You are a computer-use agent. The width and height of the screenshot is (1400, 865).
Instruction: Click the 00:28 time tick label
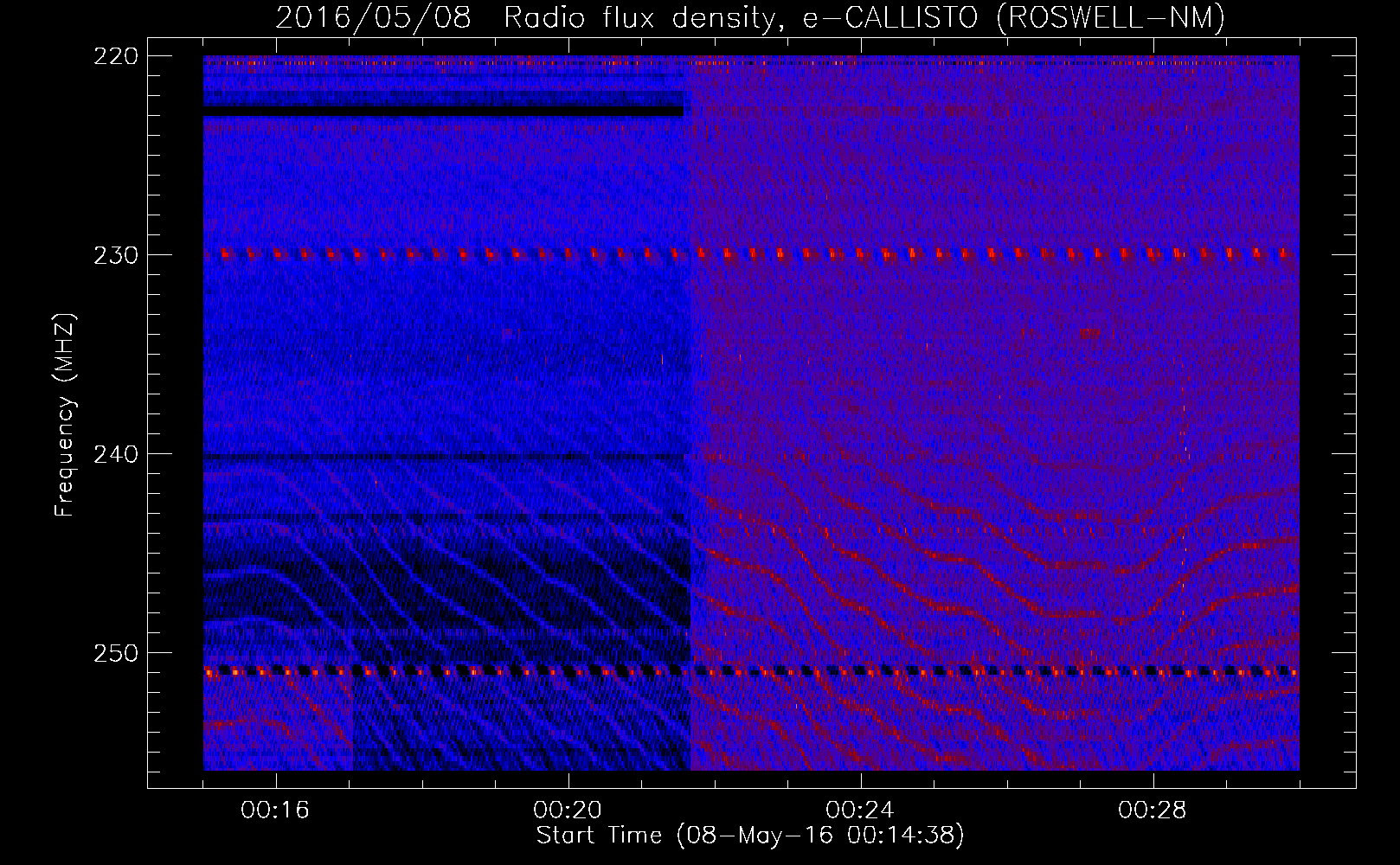point(1153,811)
